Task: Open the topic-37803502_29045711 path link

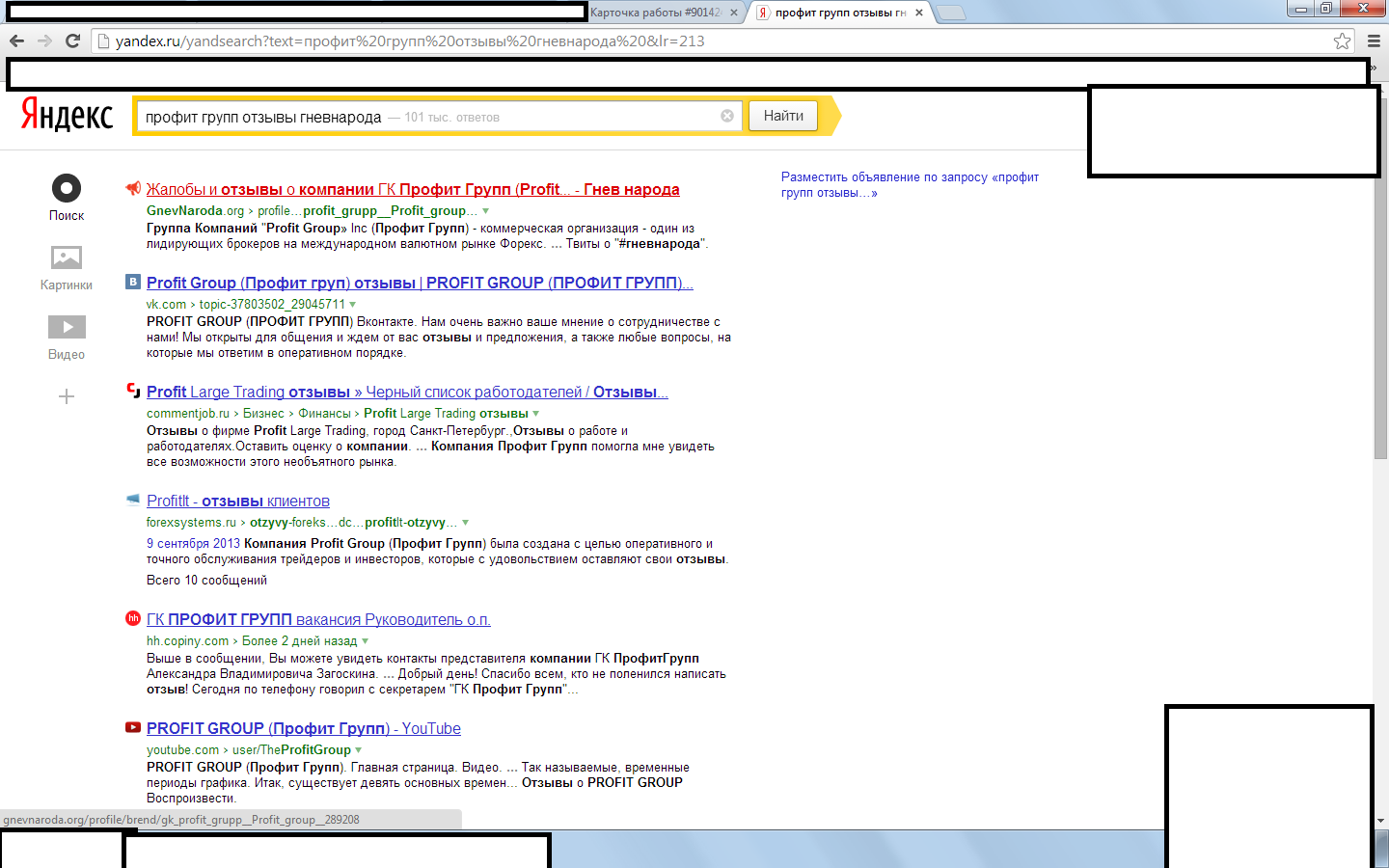Action: click(272, 304)
